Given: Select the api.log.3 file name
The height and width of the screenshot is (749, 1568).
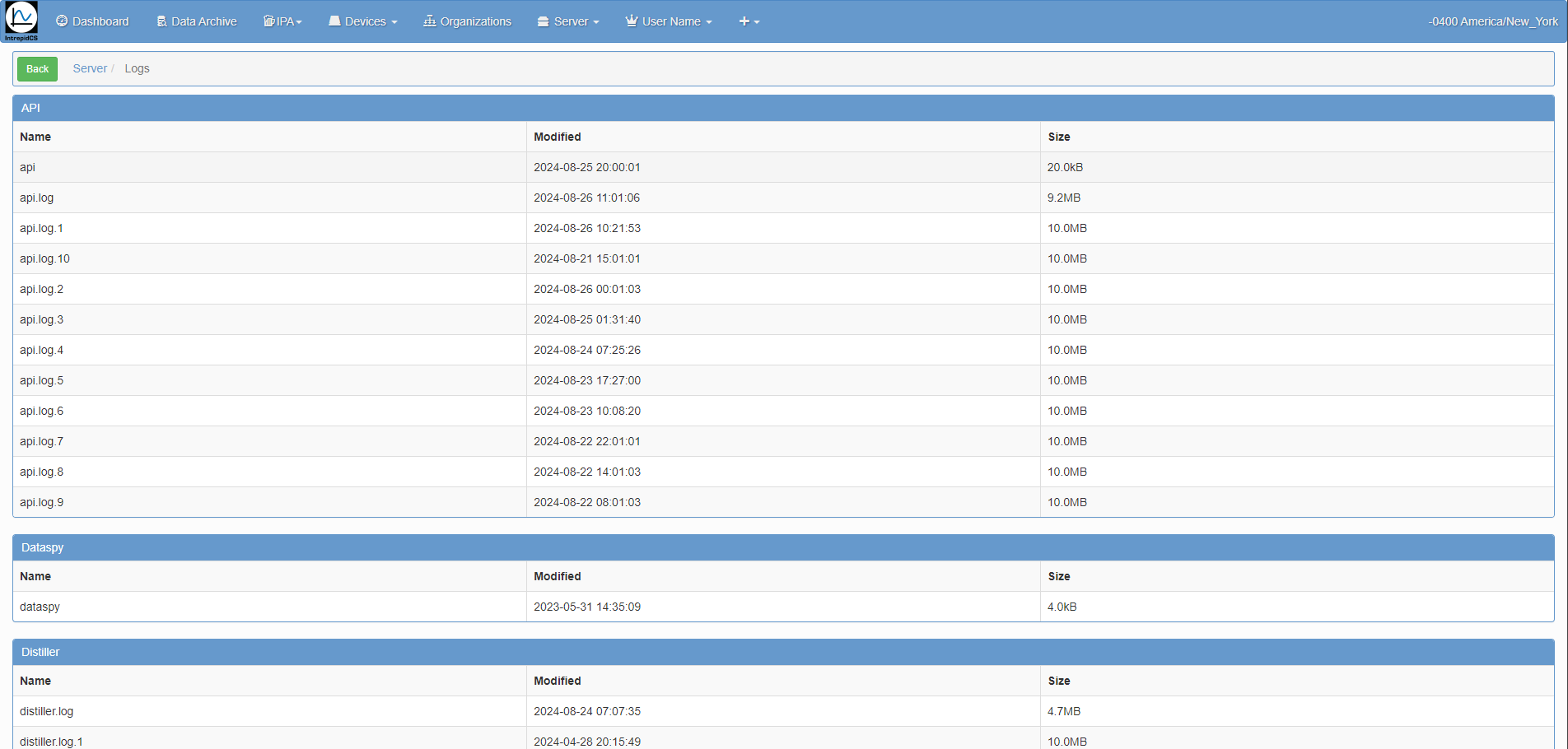Looking at the screenshot, I should coord(41,319).
